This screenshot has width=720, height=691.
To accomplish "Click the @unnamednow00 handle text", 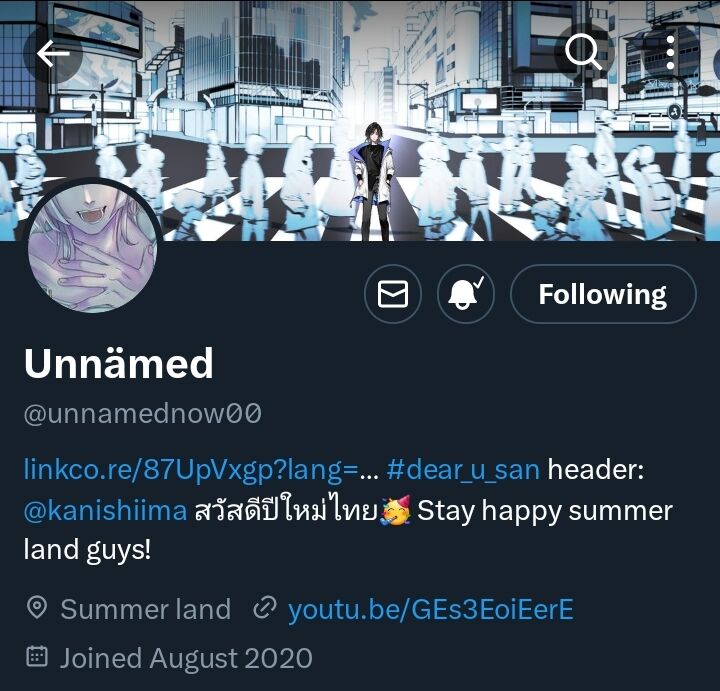I will (x=142, y=413).
